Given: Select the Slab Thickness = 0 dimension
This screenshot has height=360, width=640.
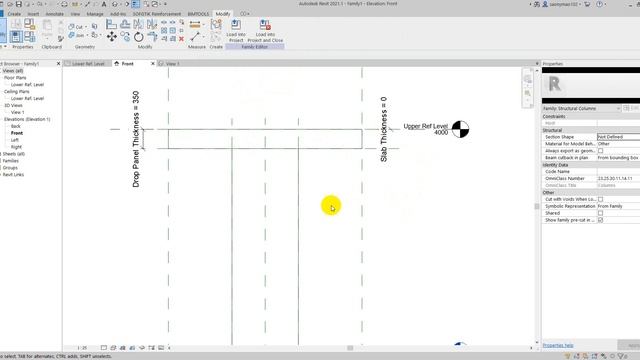Looking at the screenshot, I should 383,129.
